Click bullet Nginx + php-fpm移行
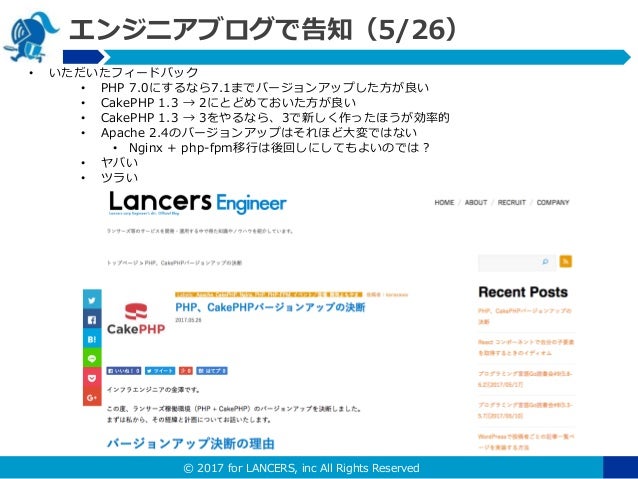The width and height of the screenshot is (638, 479). (x=279, y=147)
